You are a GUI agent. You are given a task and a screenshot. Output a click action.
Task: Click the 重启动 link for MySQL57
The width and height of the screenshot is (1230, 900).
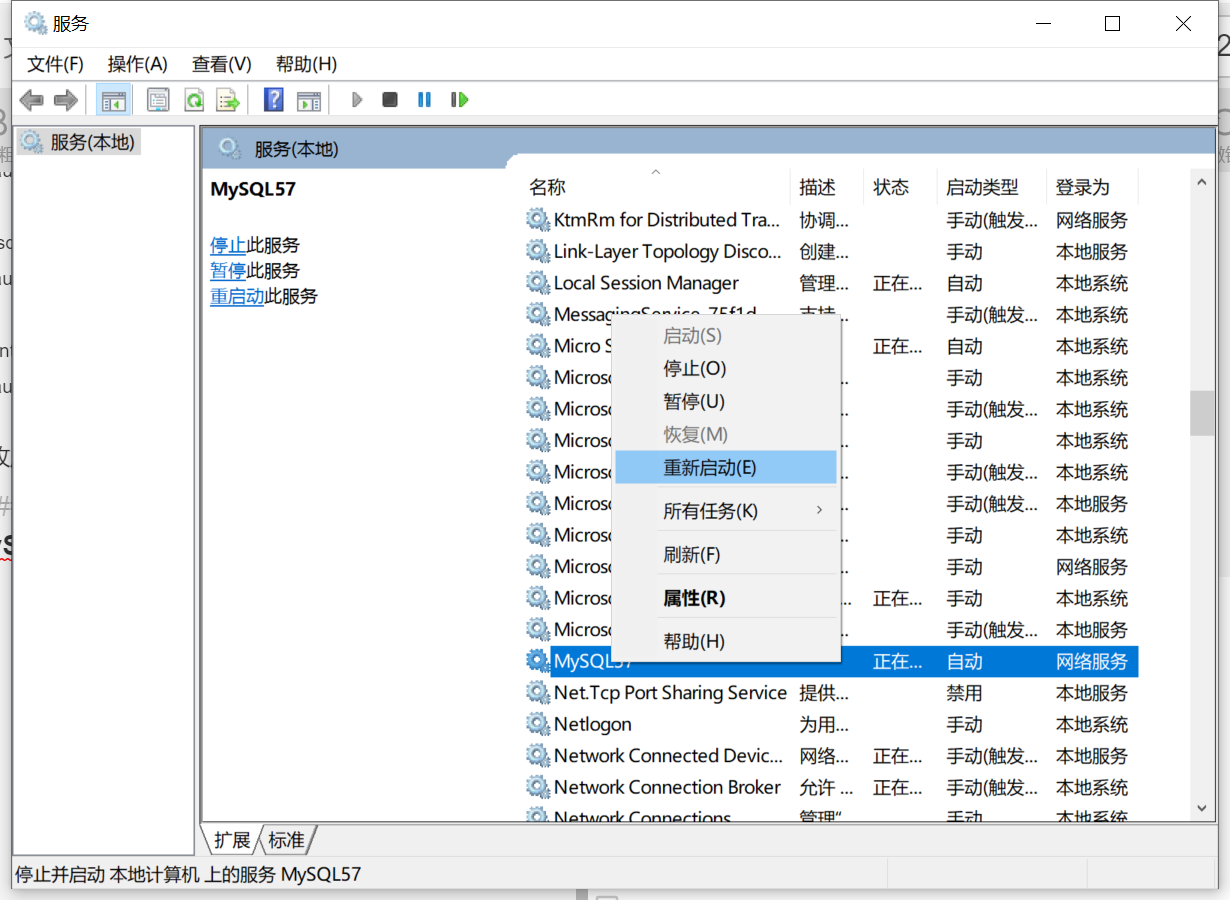coord(237,295)
